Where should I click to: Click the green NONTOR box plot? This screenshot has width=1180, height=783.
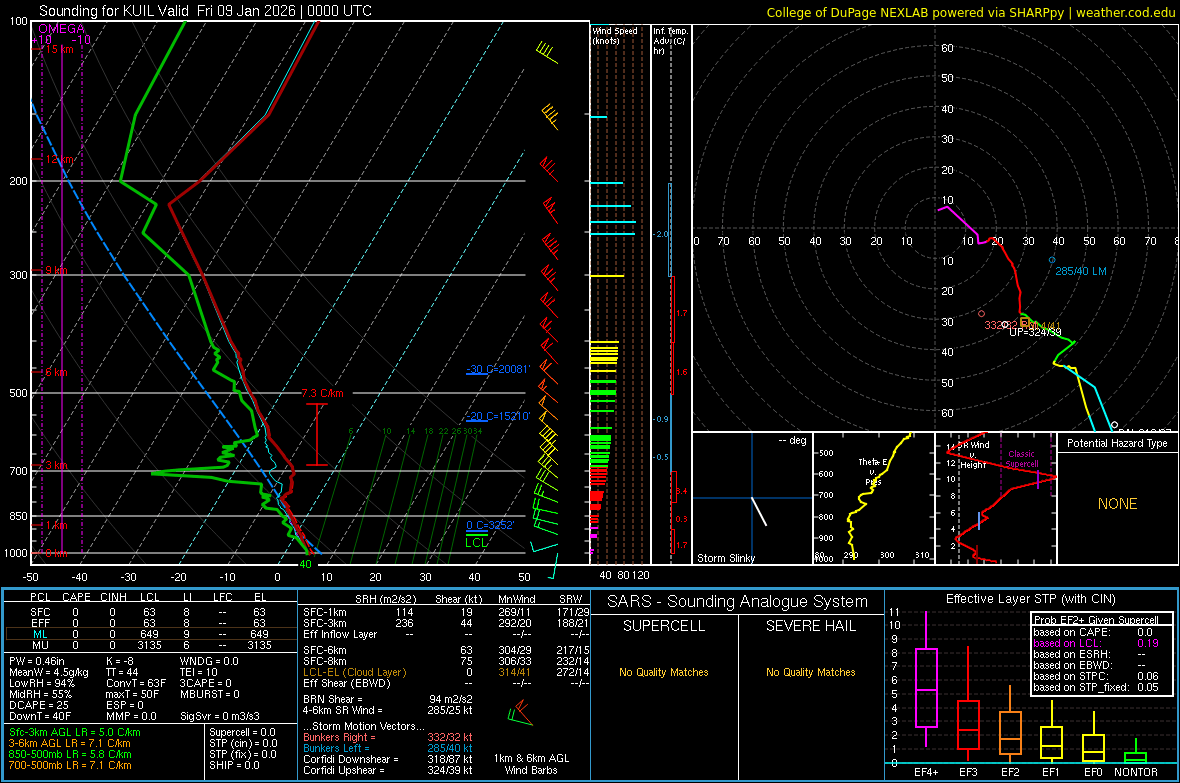(1136, 752)
